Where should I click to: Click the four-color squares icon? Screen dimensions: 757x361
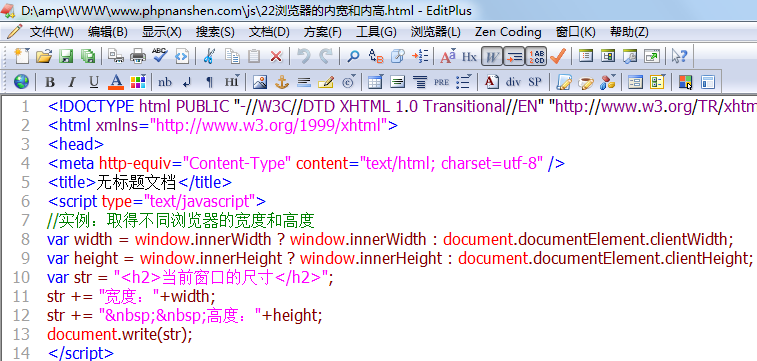pyautogui.click(x=685, y=82)
